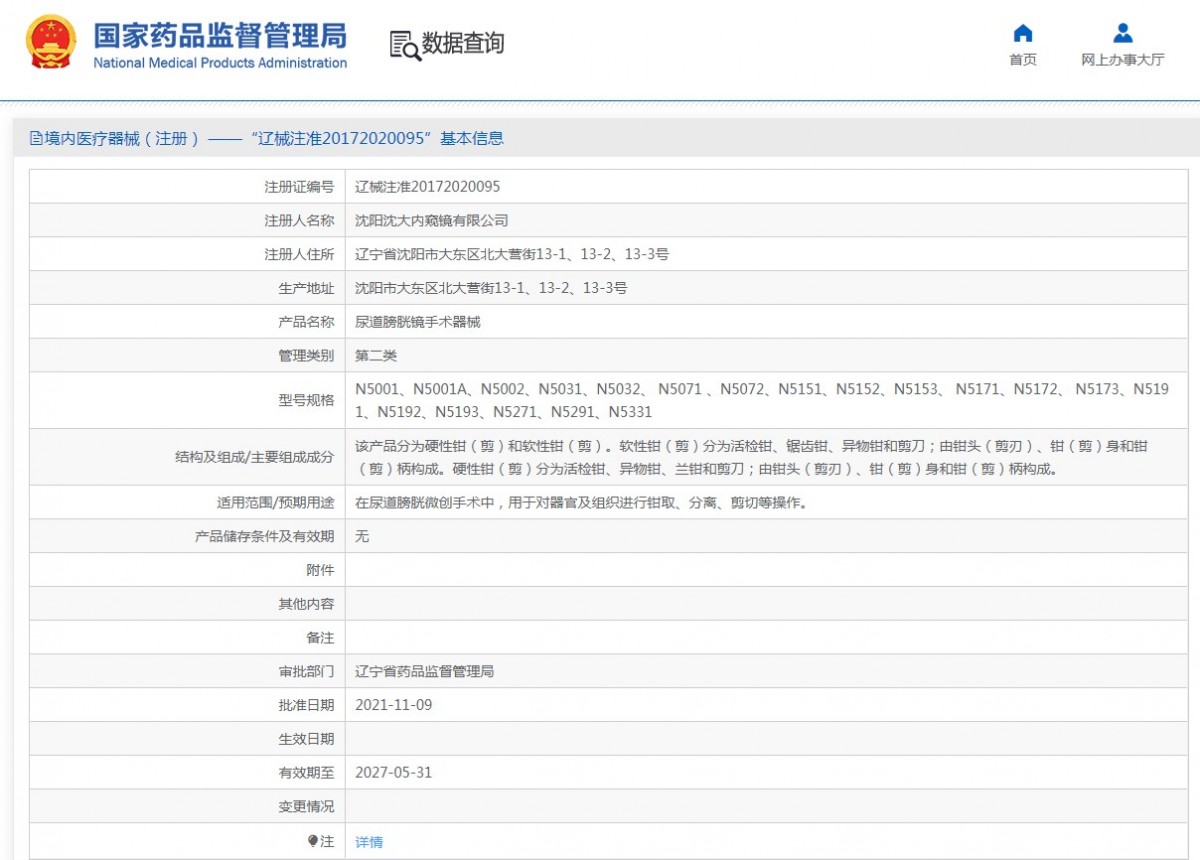
Task: Click the 产品名称 label cell
Action: pos(187,322)
